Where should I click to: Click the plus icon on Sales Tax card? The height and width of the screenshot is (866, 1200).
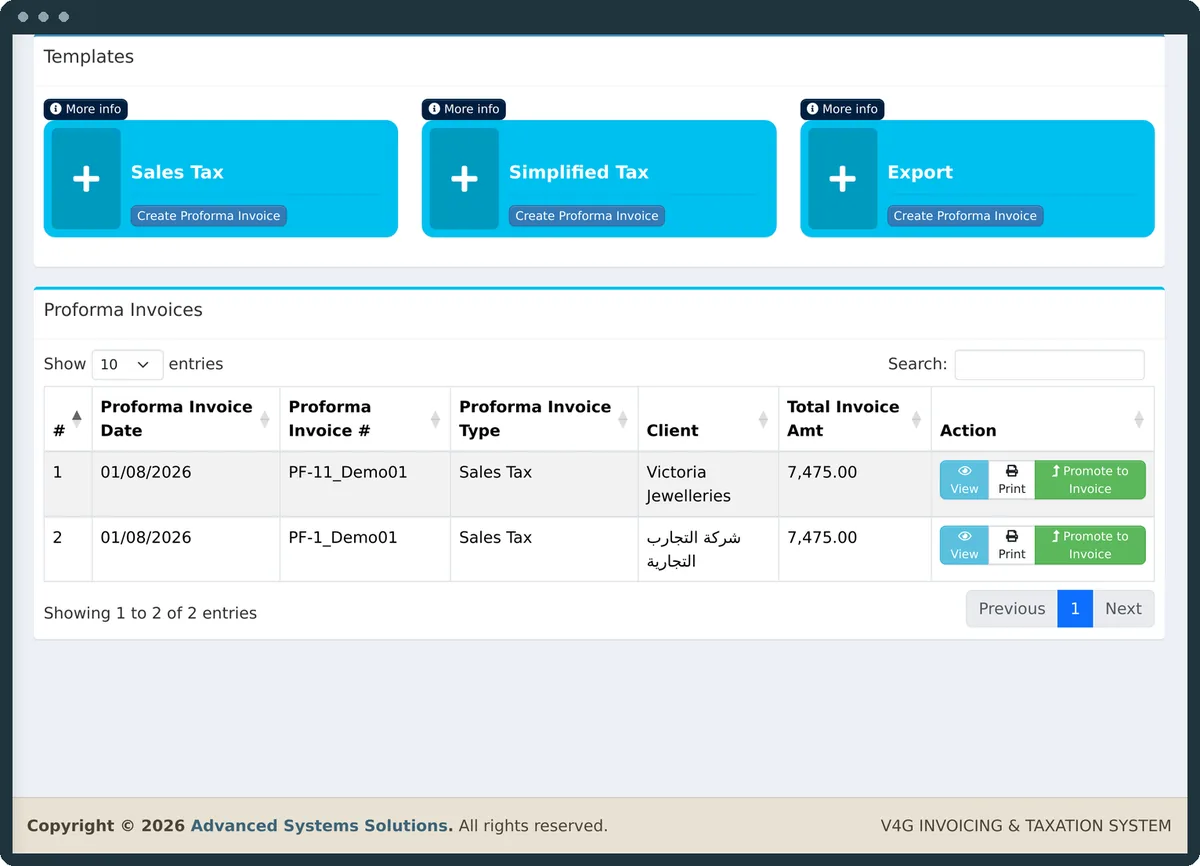(x=86, y=179)
